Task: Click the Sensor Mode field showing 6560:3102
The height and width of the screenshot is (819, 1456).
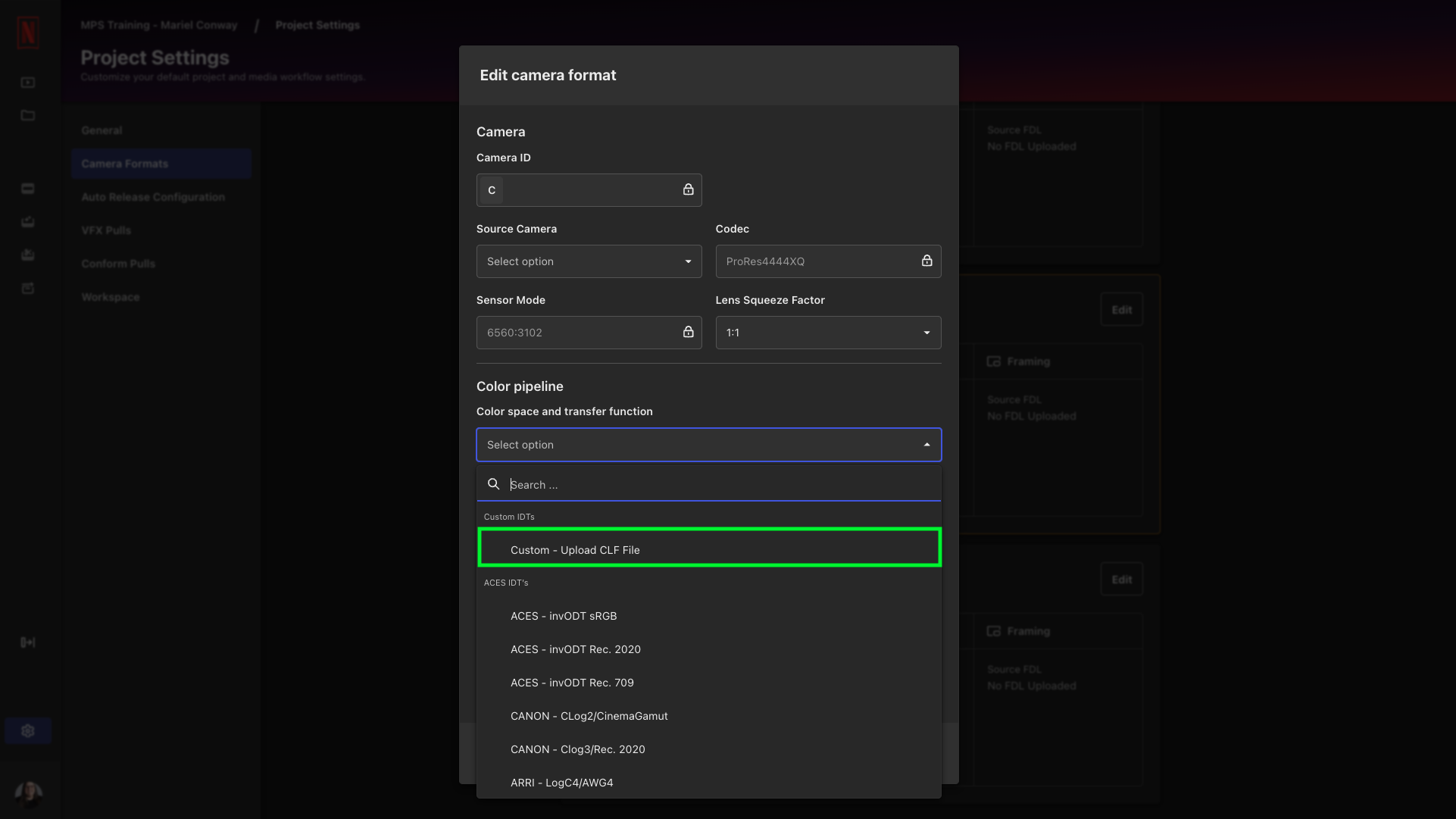Action: coord(589,333)
